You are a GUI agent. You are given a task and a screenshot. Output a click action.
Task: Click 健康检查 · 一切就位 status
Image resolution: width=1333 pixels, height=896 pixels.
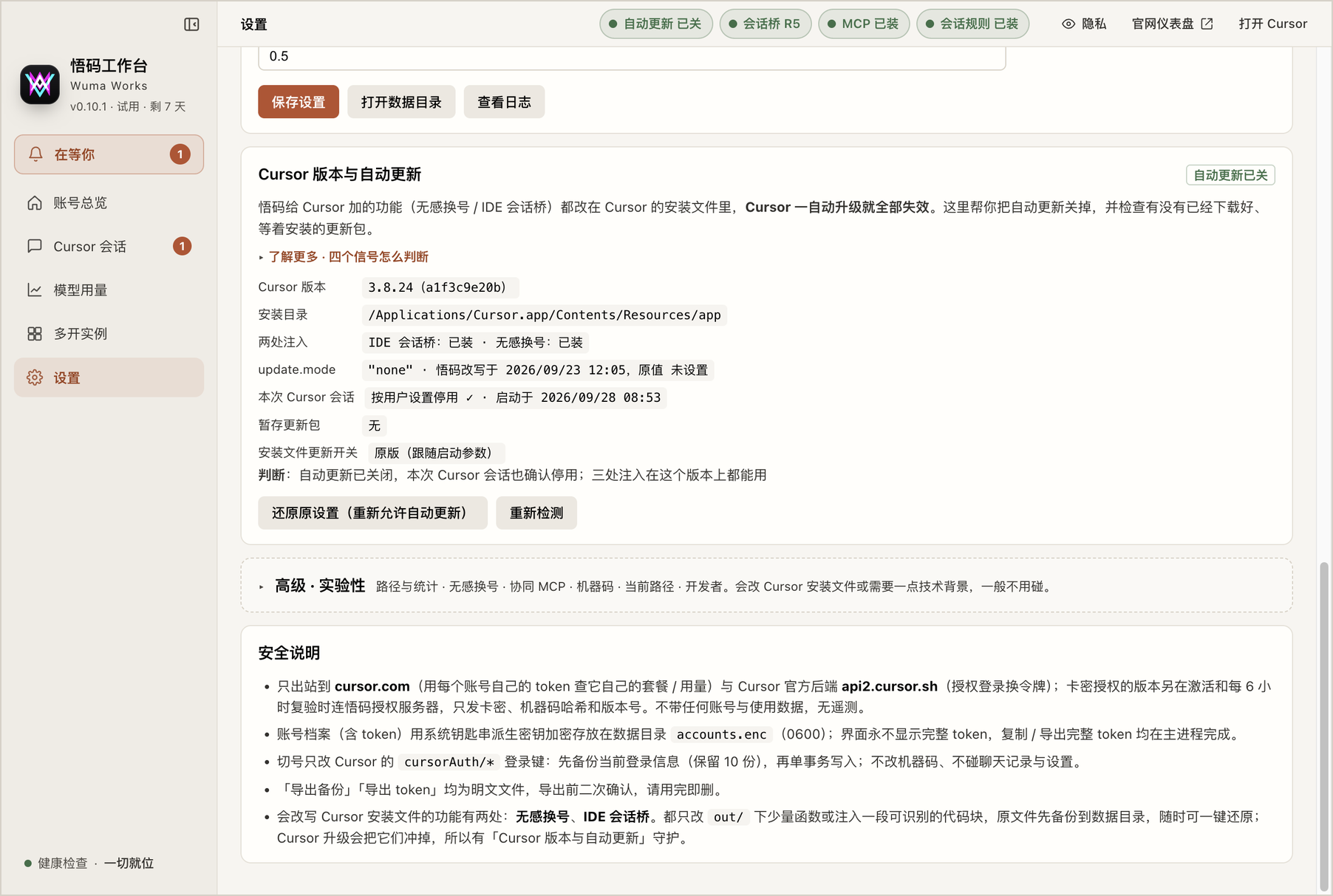[x=89, y=863]
